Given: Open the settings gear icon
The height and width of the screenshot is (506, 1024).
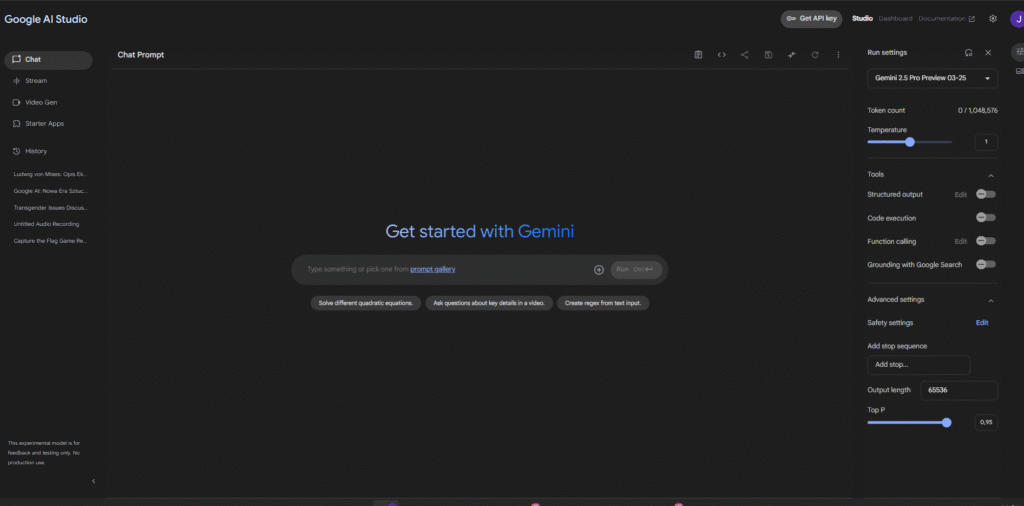Looking at the screenshot, I should [x=993, y=18].
